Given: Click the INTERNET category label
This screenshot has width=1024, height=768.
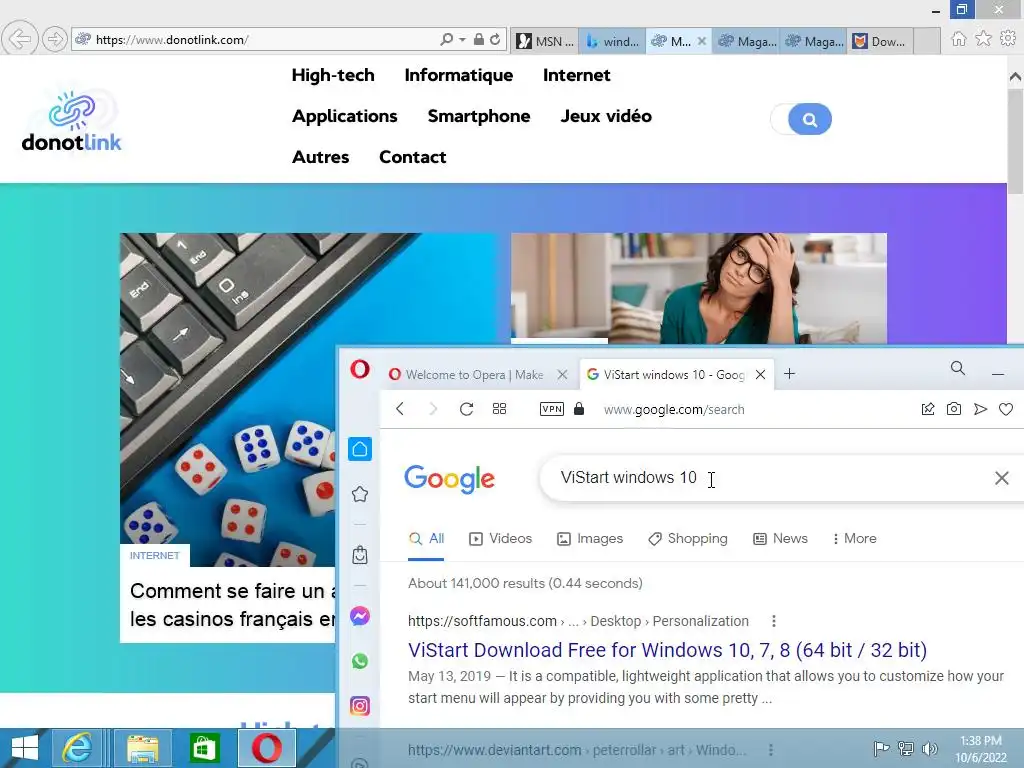Looking at the screenshot, I should tap(154, 555).
